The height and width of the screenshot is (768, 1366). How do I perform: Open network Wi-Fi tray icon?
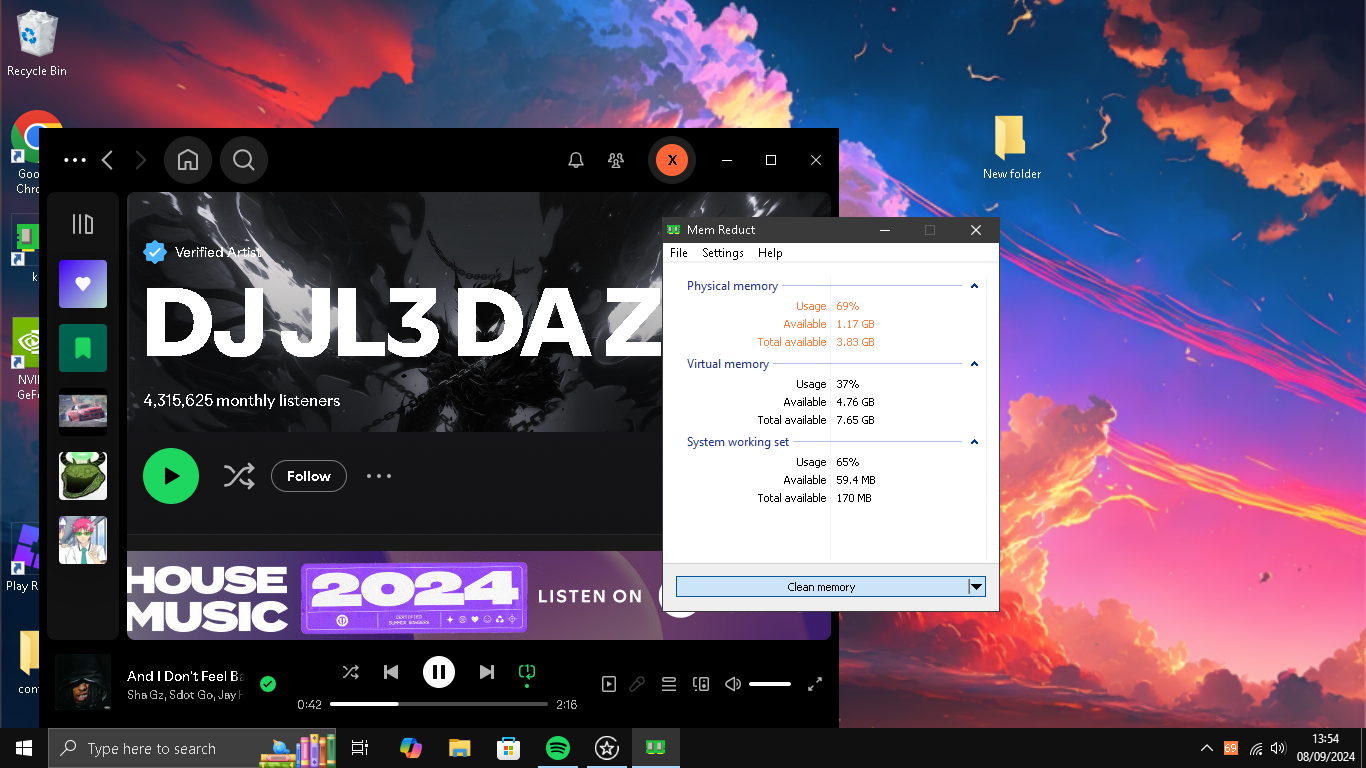[1256, 748]
